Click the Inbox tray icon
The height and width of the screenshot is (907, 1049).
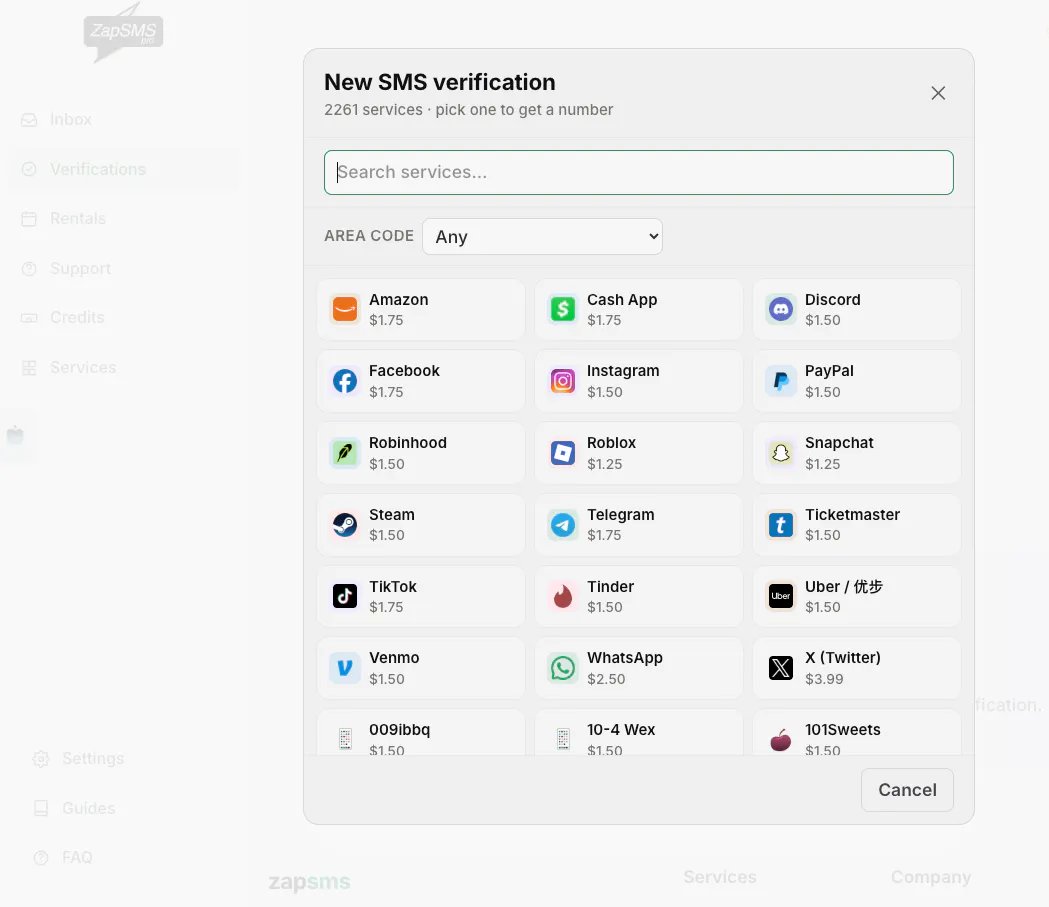click(29, 120)
